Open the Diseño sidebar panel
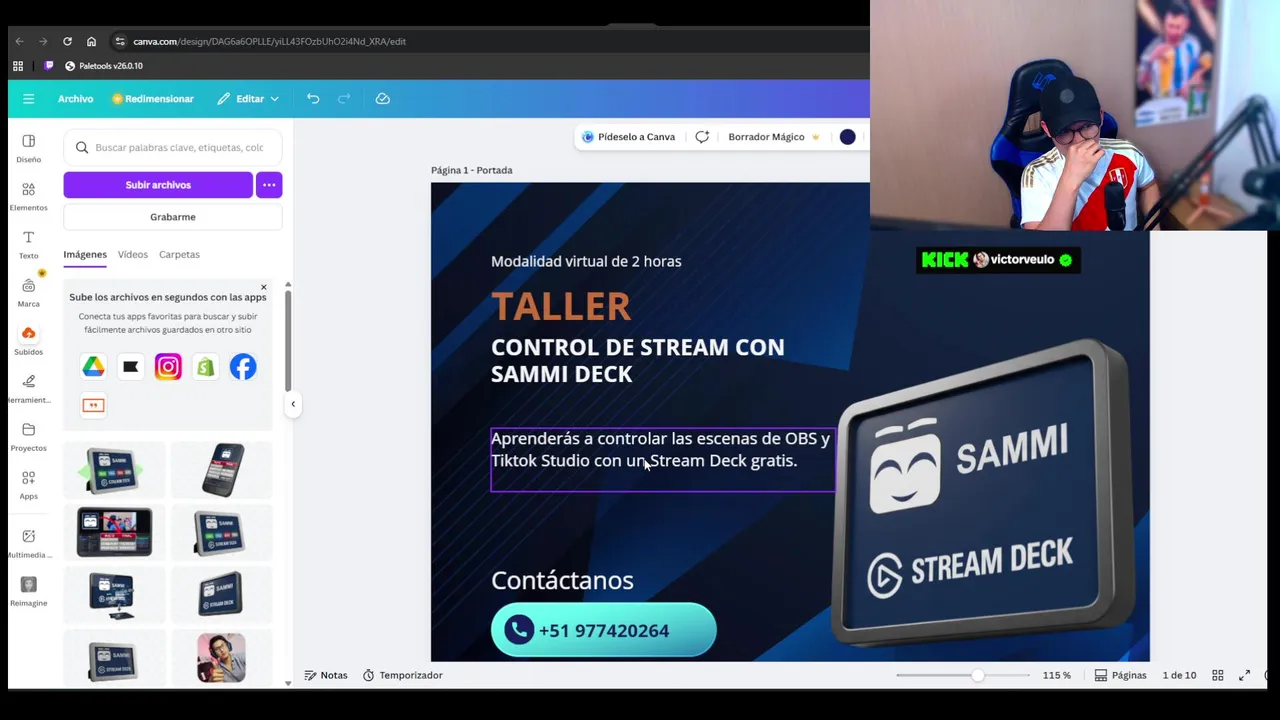 click(28, 148)
